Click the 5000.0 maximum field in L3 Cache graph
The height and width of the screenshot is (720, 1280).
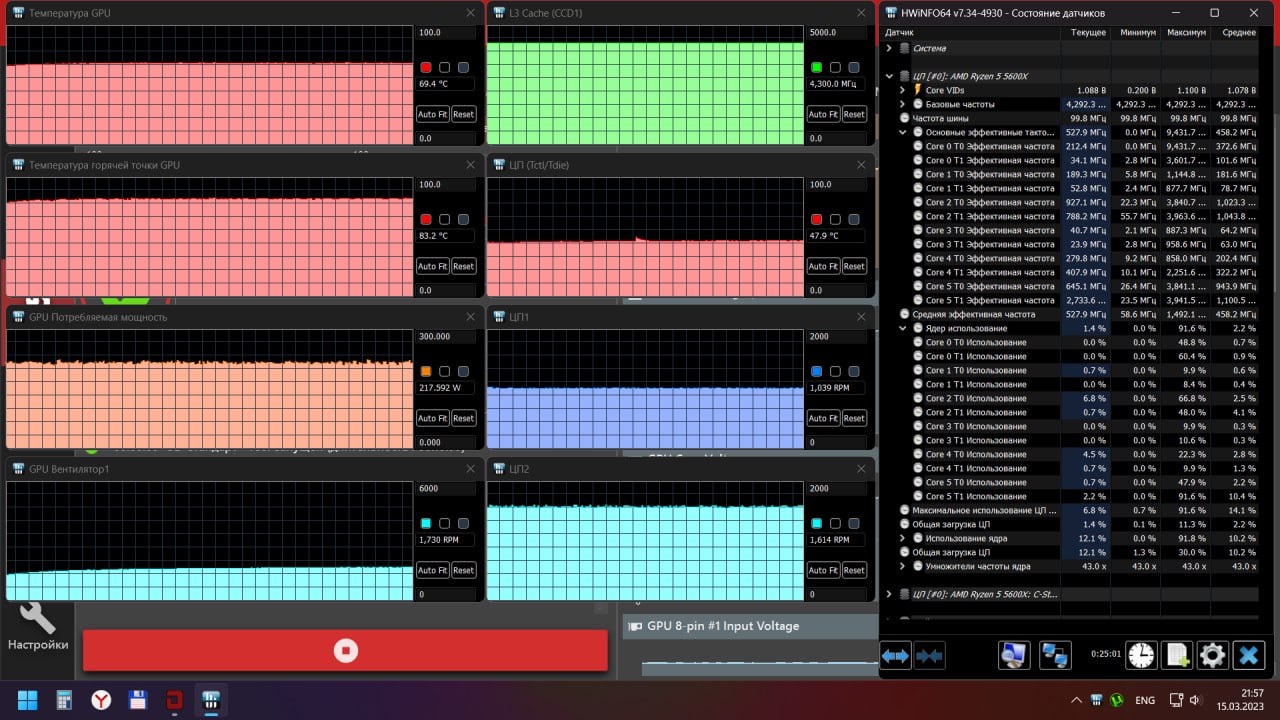pos(836,32)
